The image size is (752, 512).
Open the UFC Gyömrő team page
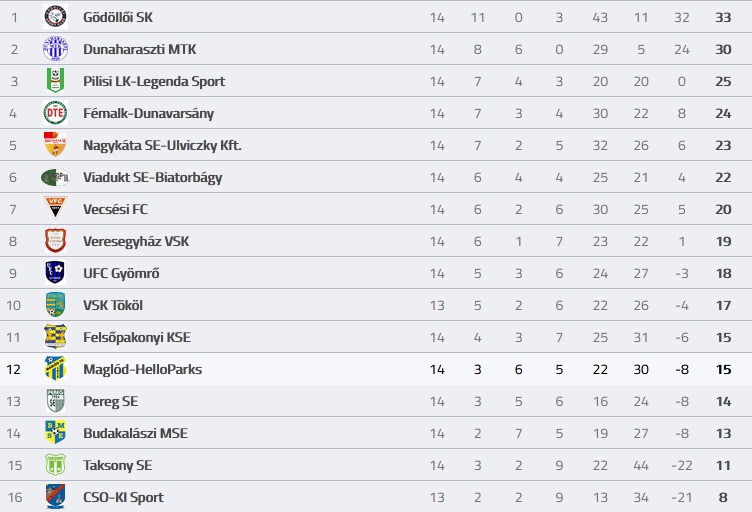pyautogui.click(x=121, y=273)
